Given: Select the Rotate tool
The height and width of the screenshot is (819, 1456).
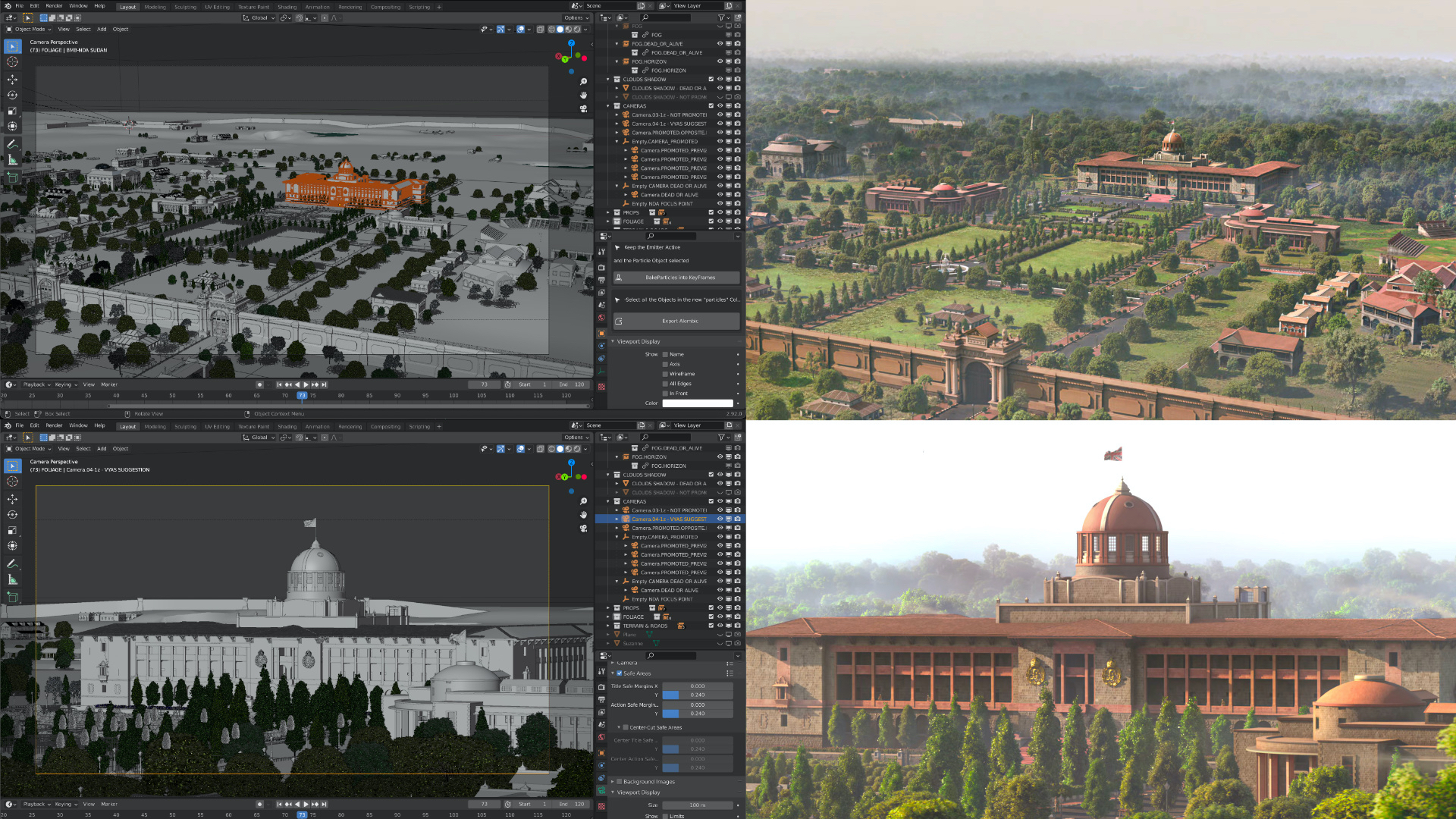Looking at the screenshot, I should coord(12,96).
